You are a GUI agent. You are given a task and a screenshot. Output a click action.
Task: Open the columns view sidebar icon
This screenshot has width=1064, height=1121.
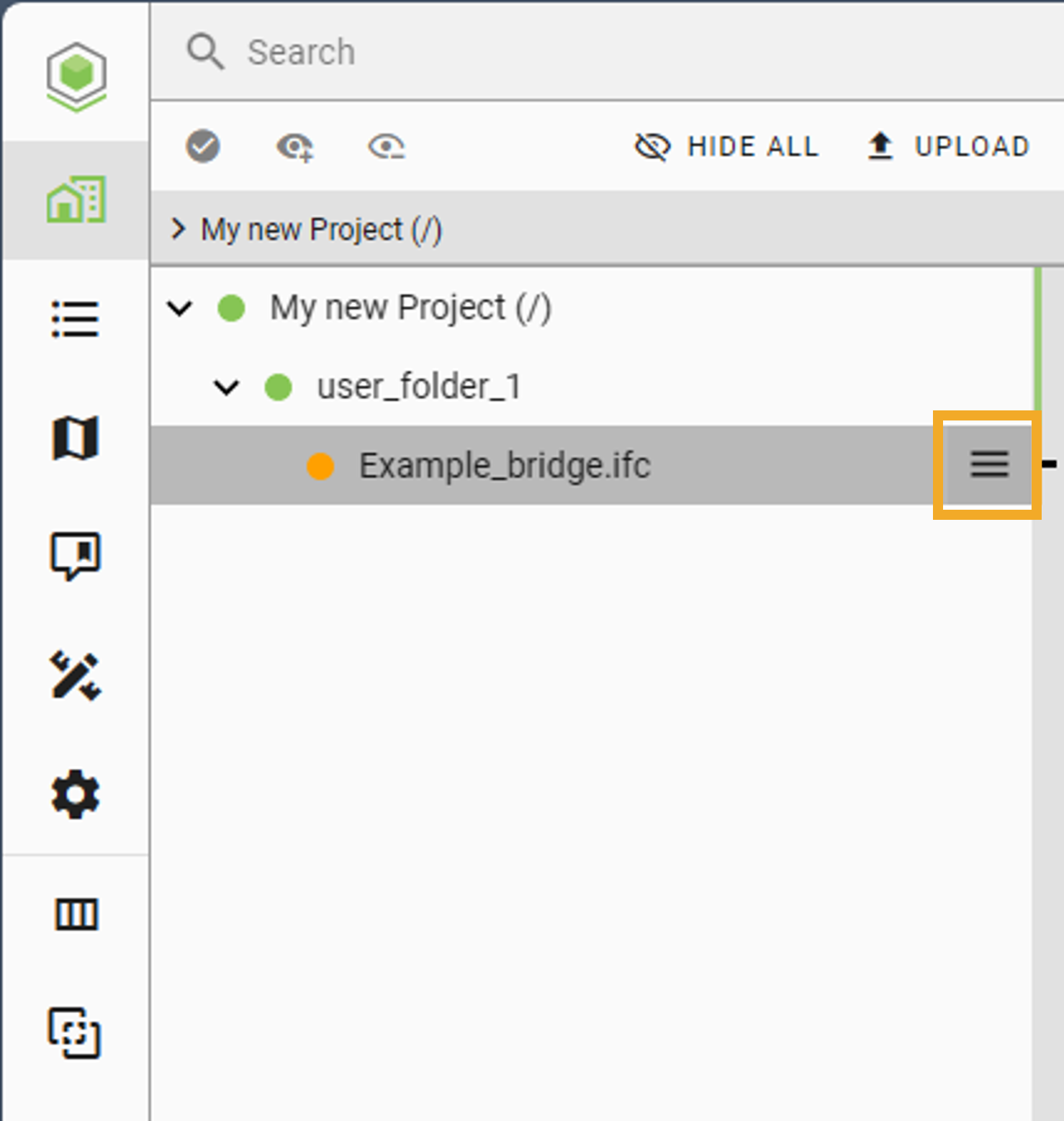(x=76, y=914)
